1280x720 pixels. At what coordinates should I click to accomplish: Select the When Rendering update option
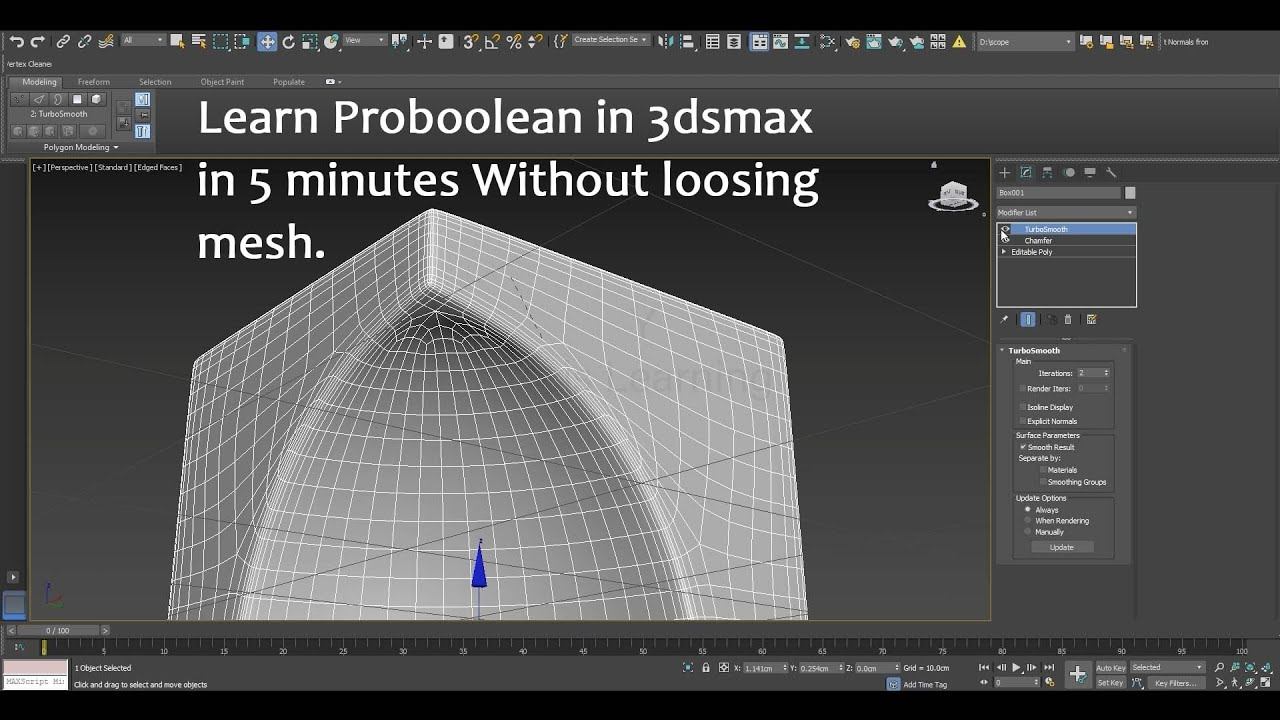point(1028,521)
